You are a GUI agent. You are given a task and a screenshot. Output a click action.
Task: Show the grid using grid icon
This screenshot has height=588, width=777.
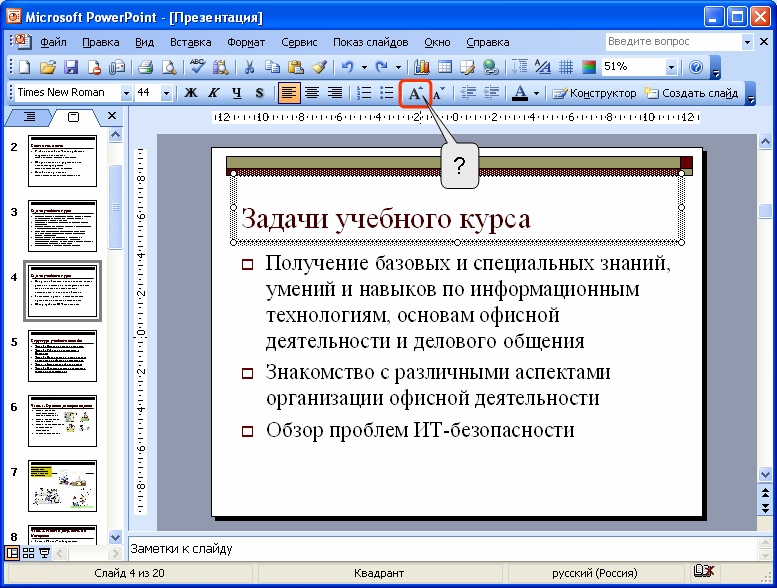[x=565, y=66]
